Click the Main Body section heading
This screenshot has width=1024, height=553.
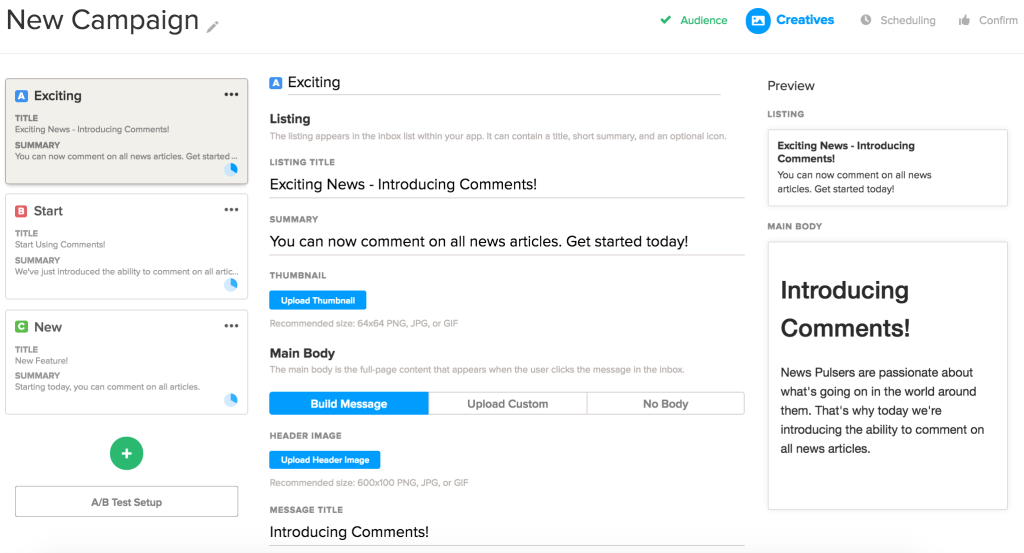[302, 353]
